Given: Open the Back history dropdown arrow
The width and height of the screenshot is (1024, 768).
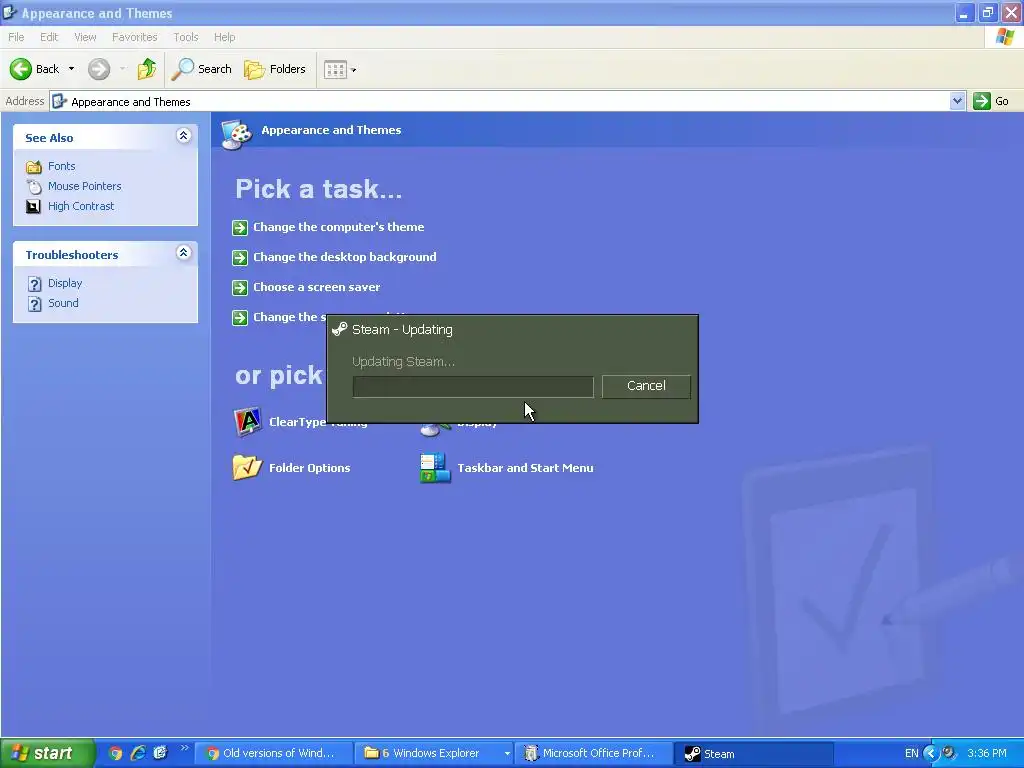Looking at the screenshot, I should pos(71,69).
